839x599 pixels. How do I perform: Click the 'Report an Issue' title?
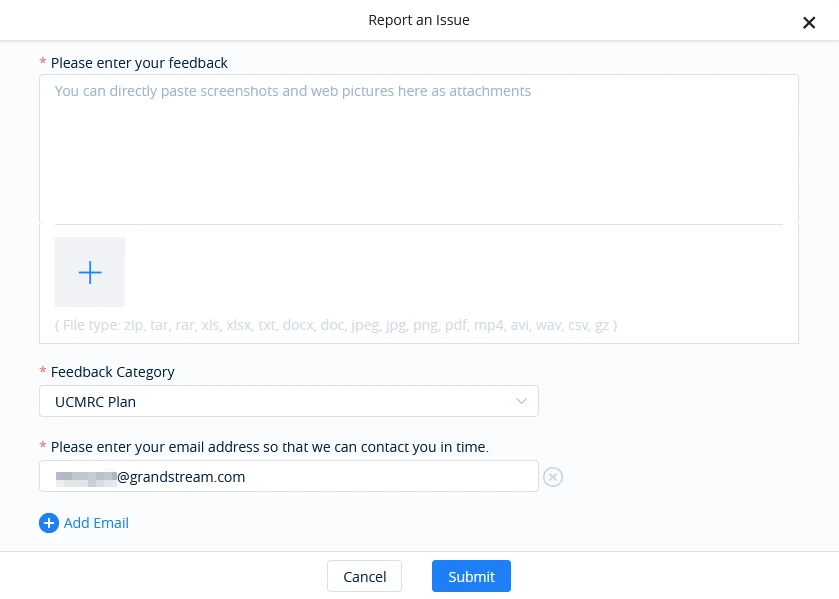coord(419,20)
